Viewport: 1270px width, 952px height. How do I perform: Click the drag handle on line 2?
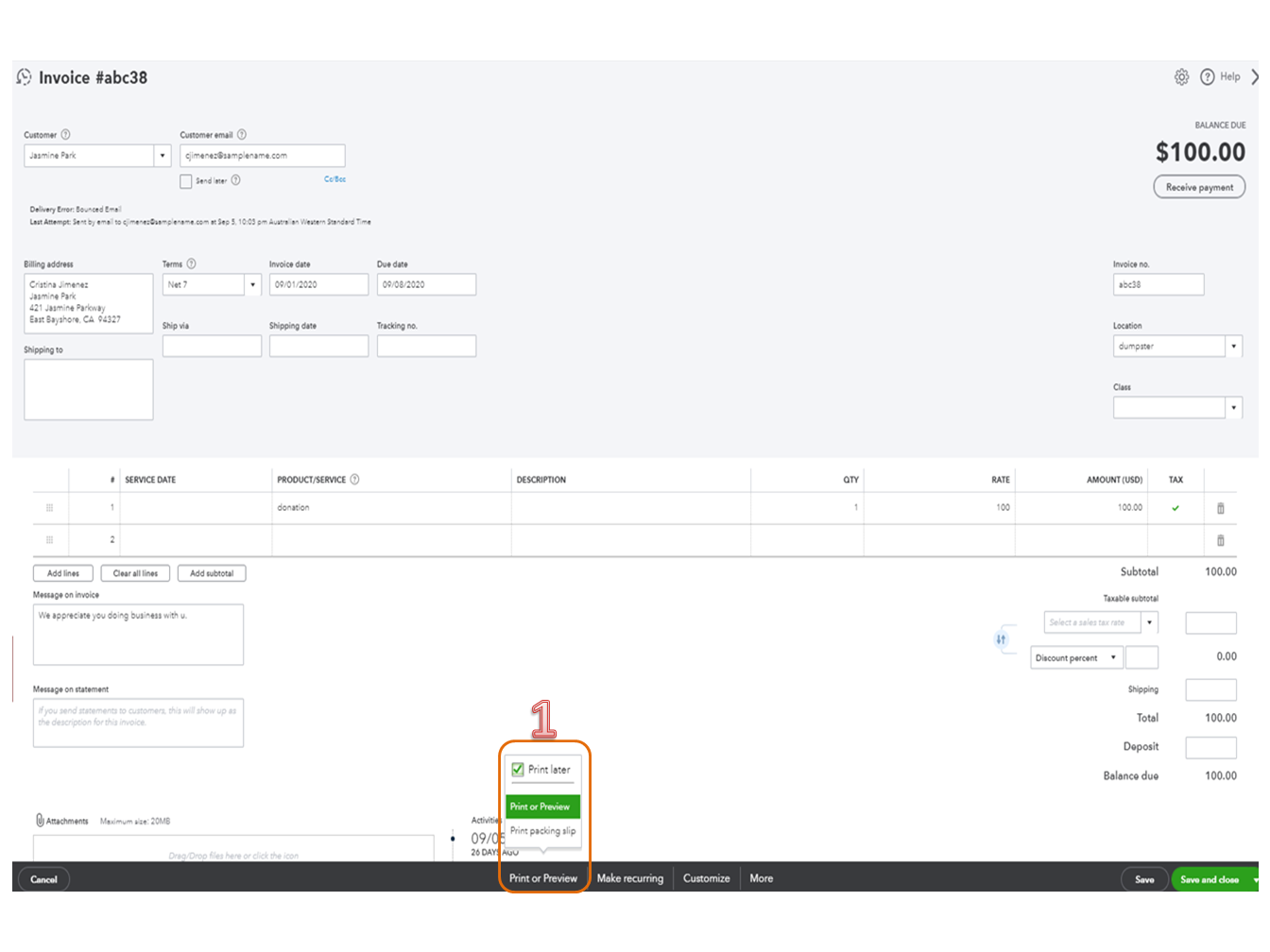[x=49, y=539]
